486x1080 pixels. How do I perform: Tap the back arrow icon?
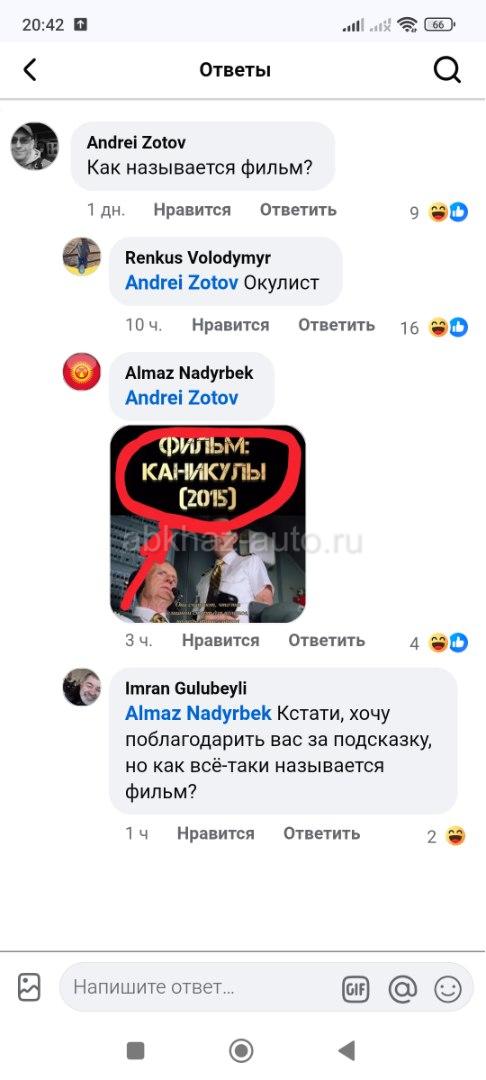click(x=30, y=70)
